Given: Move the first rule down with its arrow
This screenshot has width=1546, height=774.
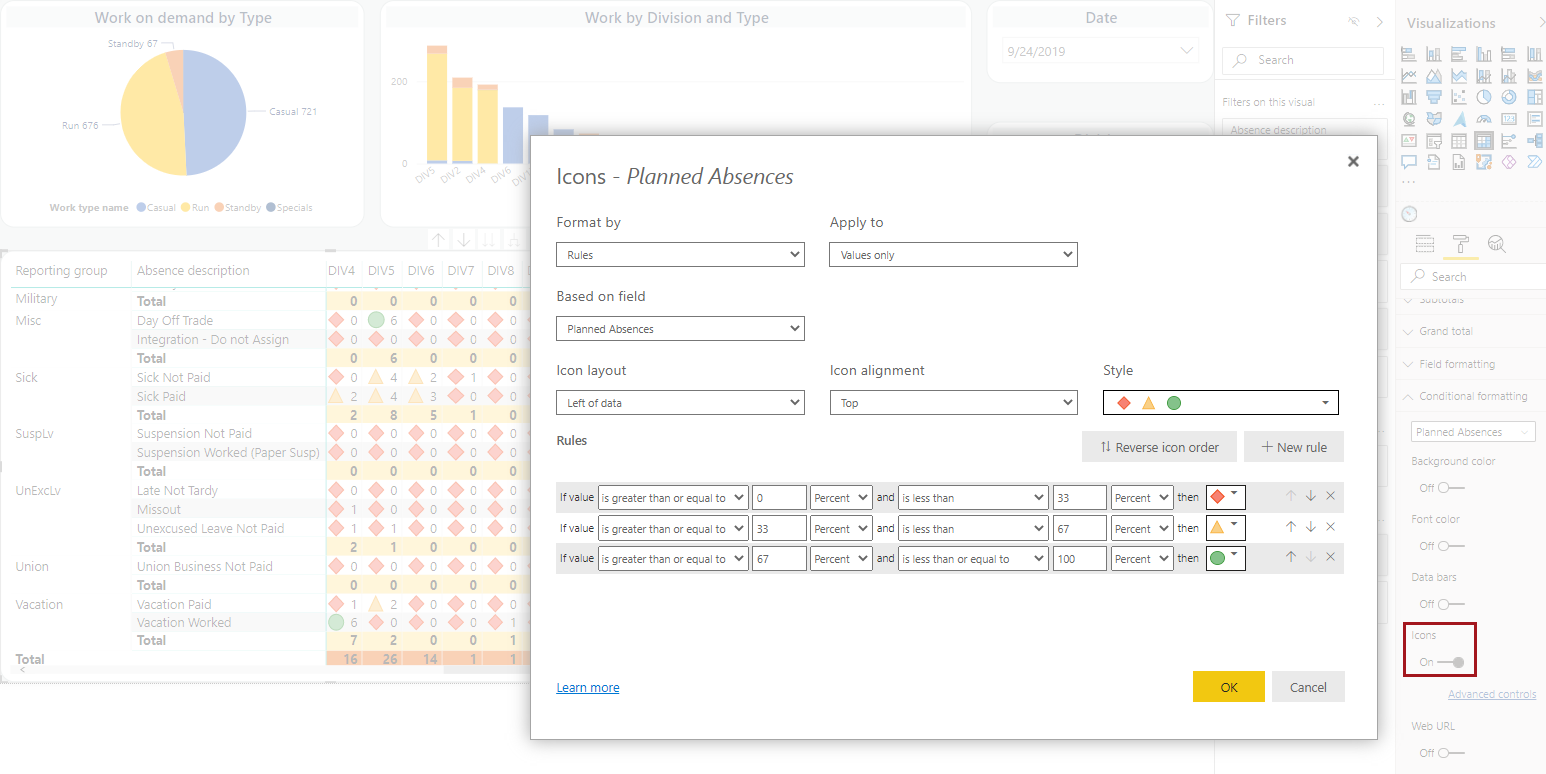Looking at the screenshot, I should [1310, 497].
